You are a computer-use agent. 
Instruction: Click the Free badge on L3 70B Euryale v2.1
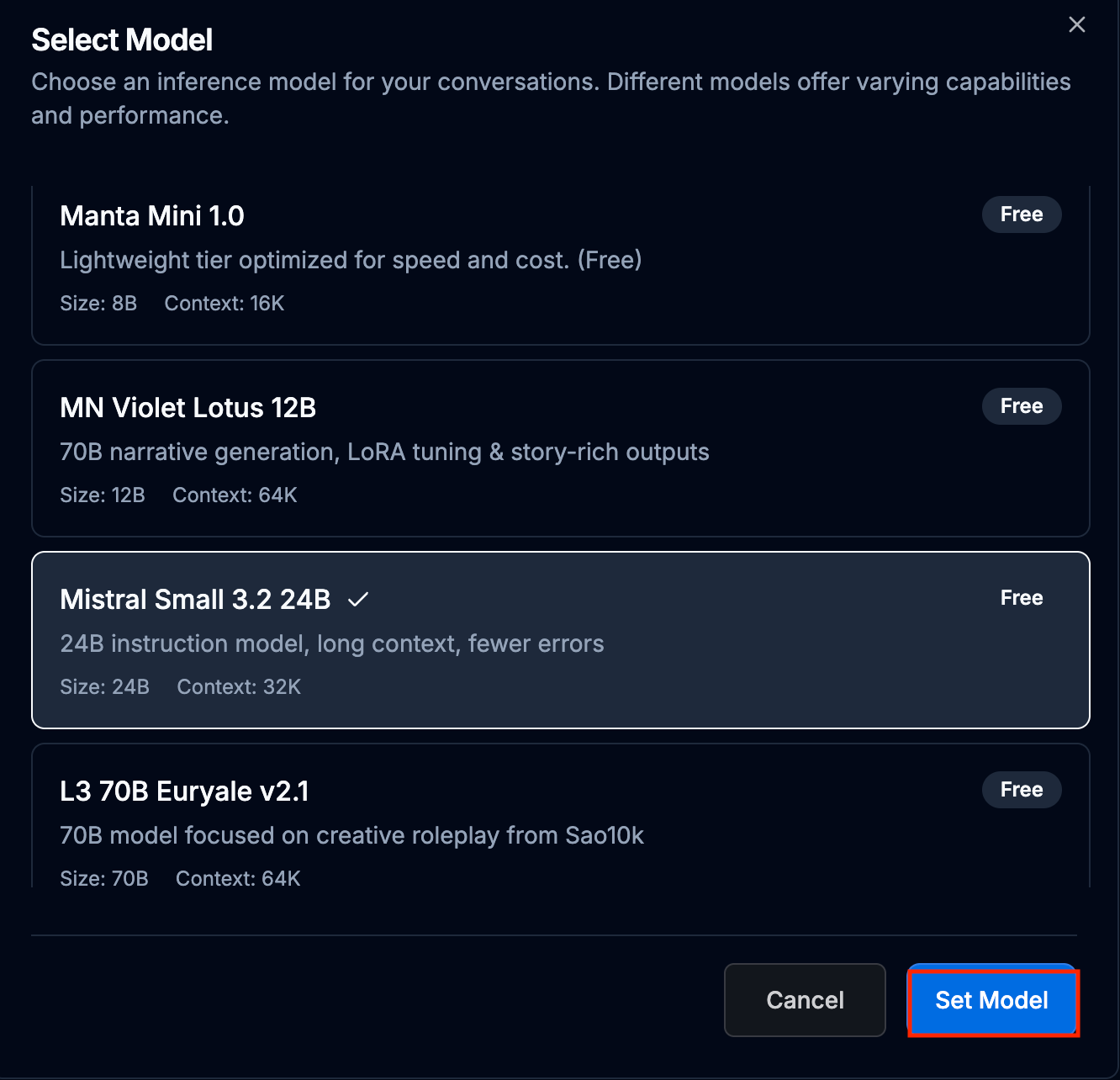[1021, 790]
